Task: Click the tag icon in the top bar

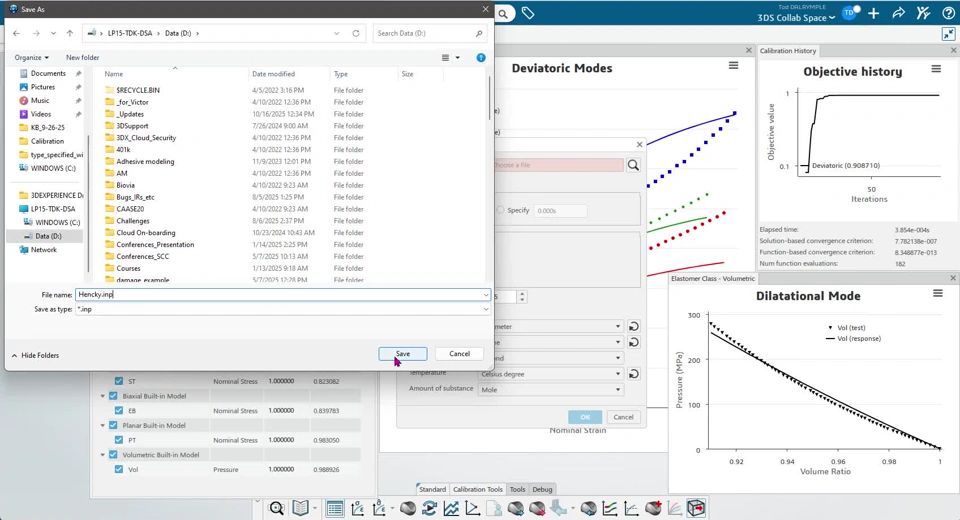Action: pyautogui.click(x=528, y=13)
